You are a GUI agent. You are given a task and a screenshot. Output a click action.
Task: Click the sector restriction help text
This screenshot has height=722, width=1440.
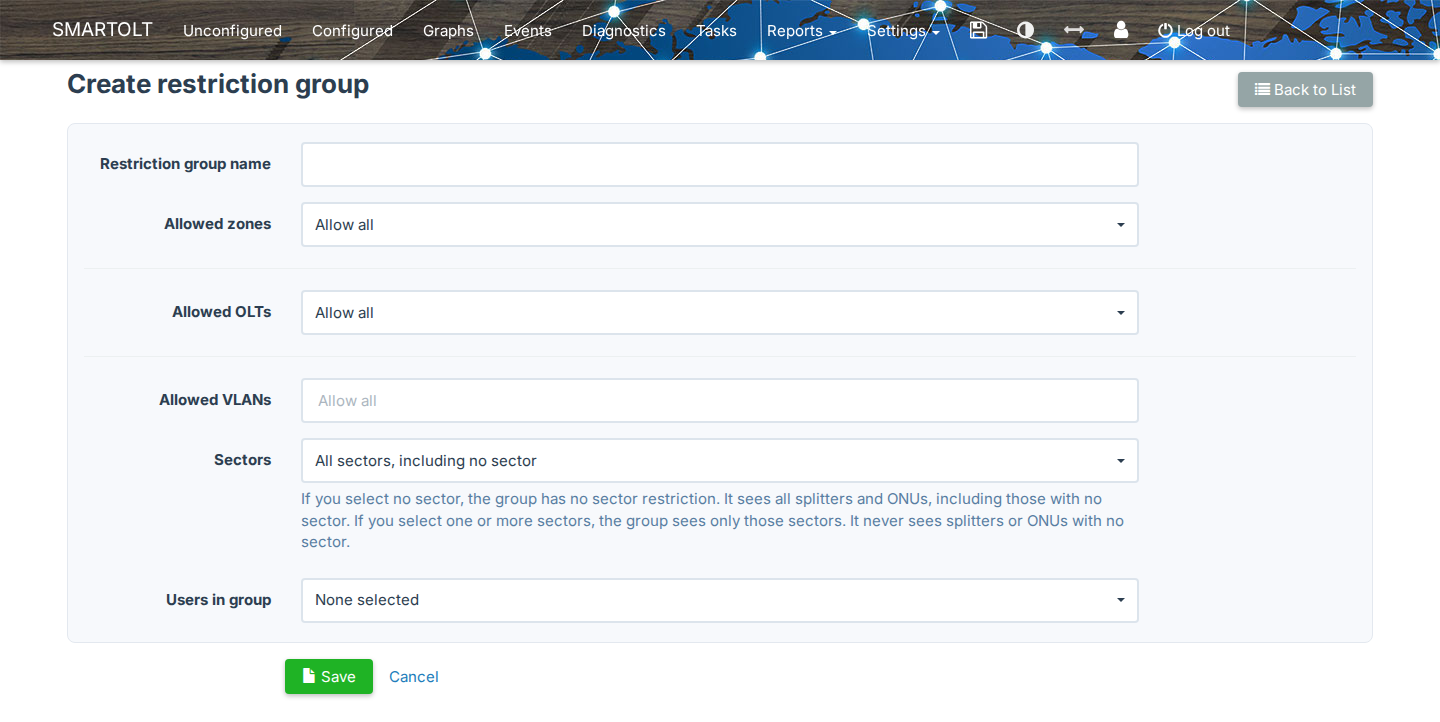coord(713,520)
